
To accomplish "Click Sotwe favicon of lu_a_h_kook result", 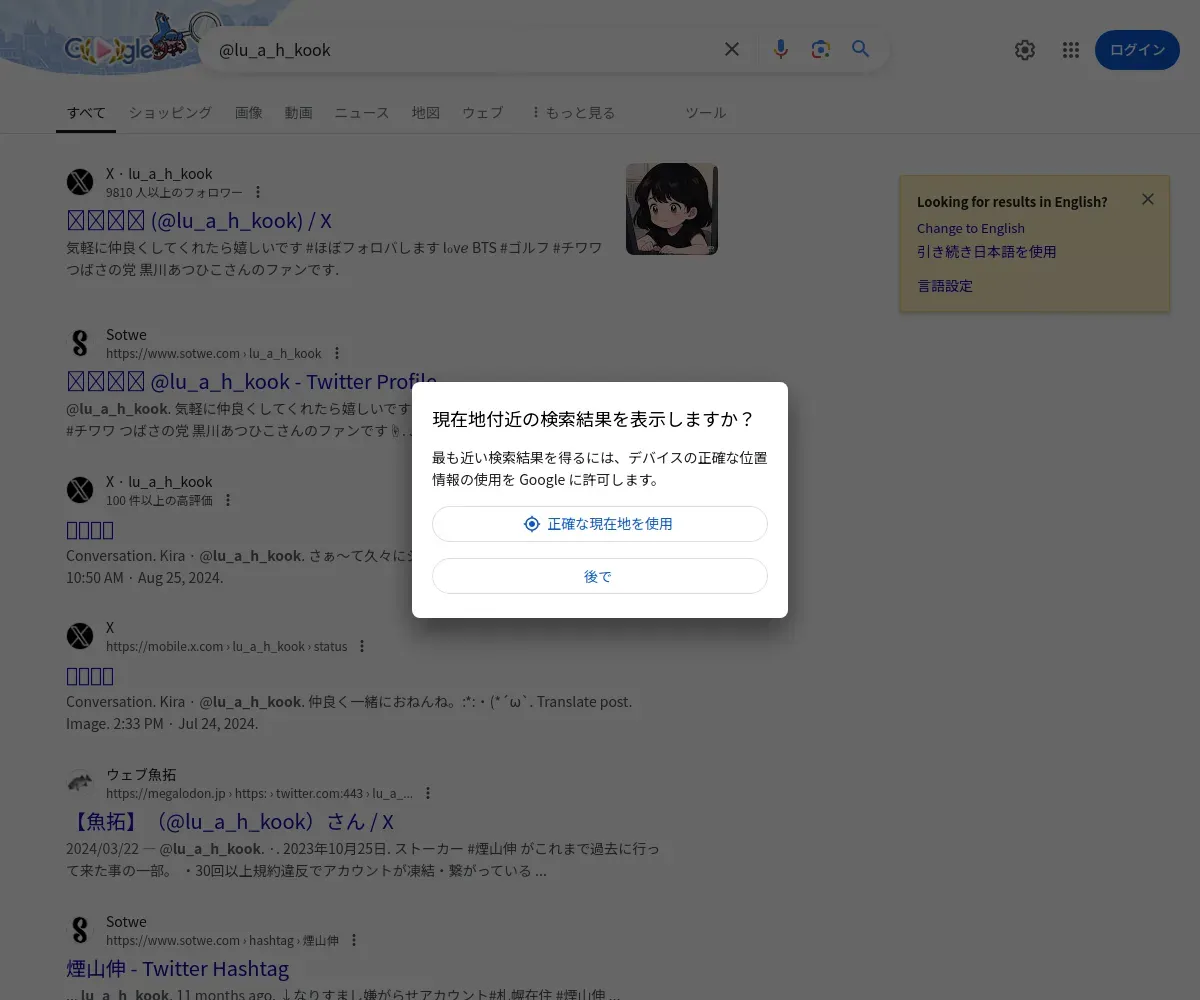I will click(80, 343).
